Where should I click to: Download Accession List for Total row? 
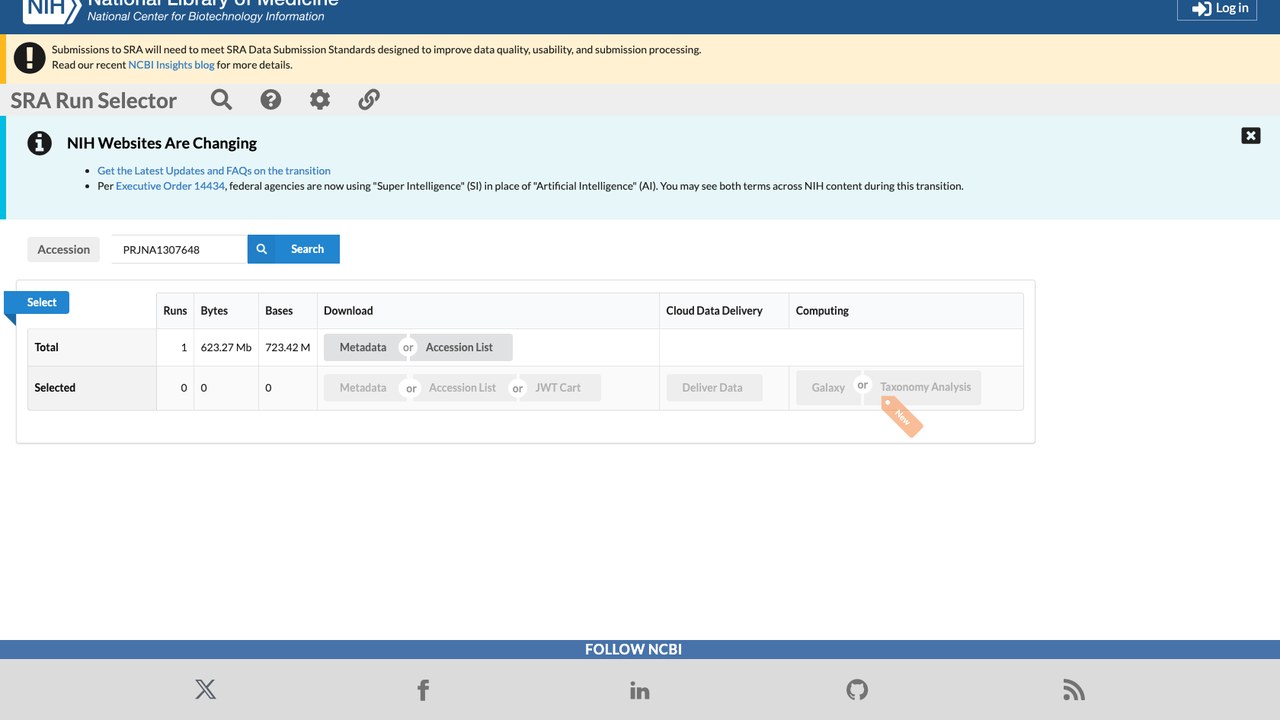coord(459,347)
